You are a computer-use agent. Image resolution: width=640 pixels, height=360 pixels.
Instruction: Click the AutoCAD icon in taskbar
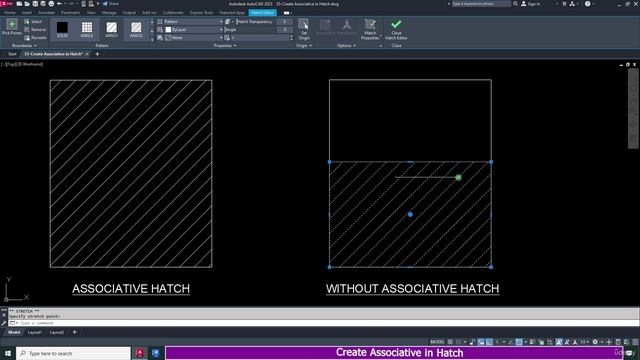coord(140,353)
